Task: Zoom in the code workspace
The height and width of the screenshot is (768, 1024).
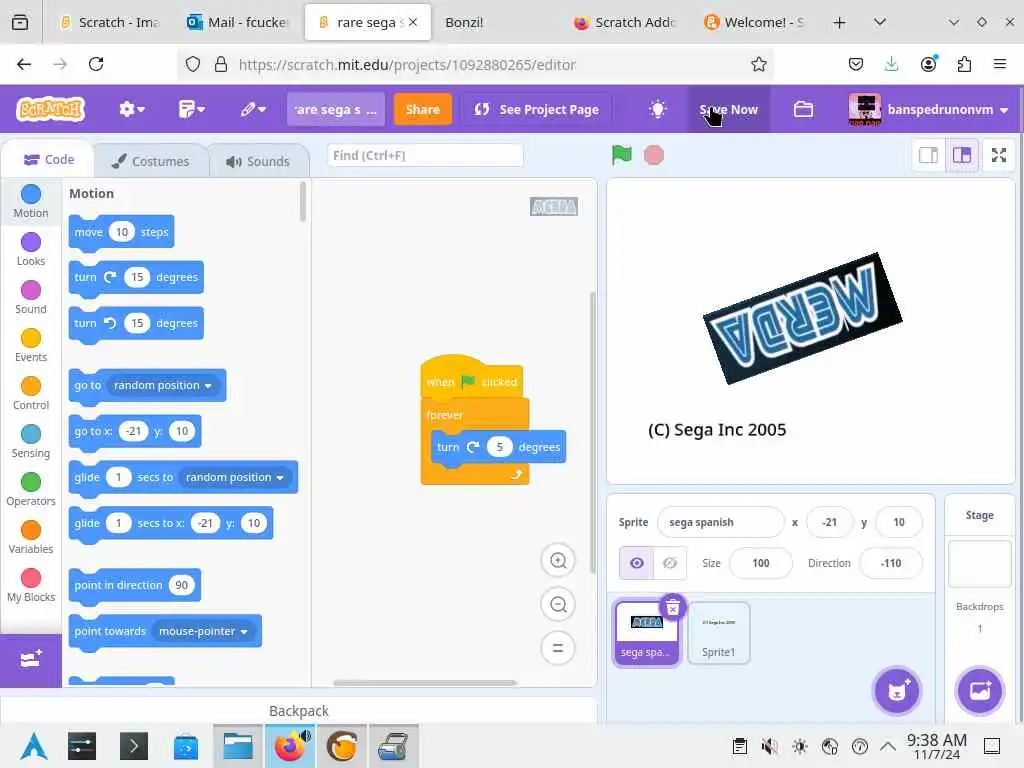Action: (558, 560)
